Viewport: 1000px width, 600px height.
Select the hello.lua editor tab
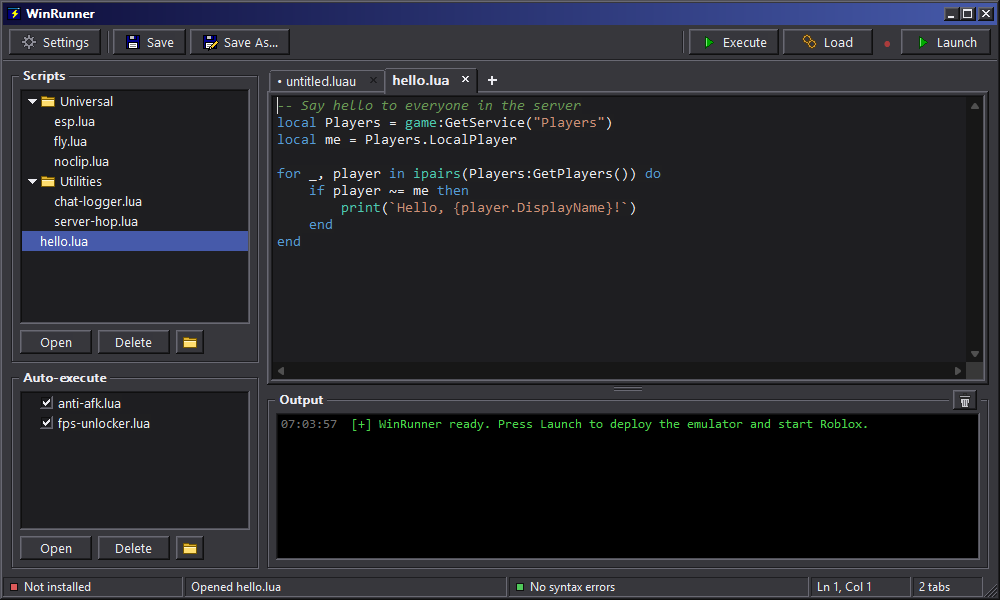pyautogui.click(x=421, y=80)
